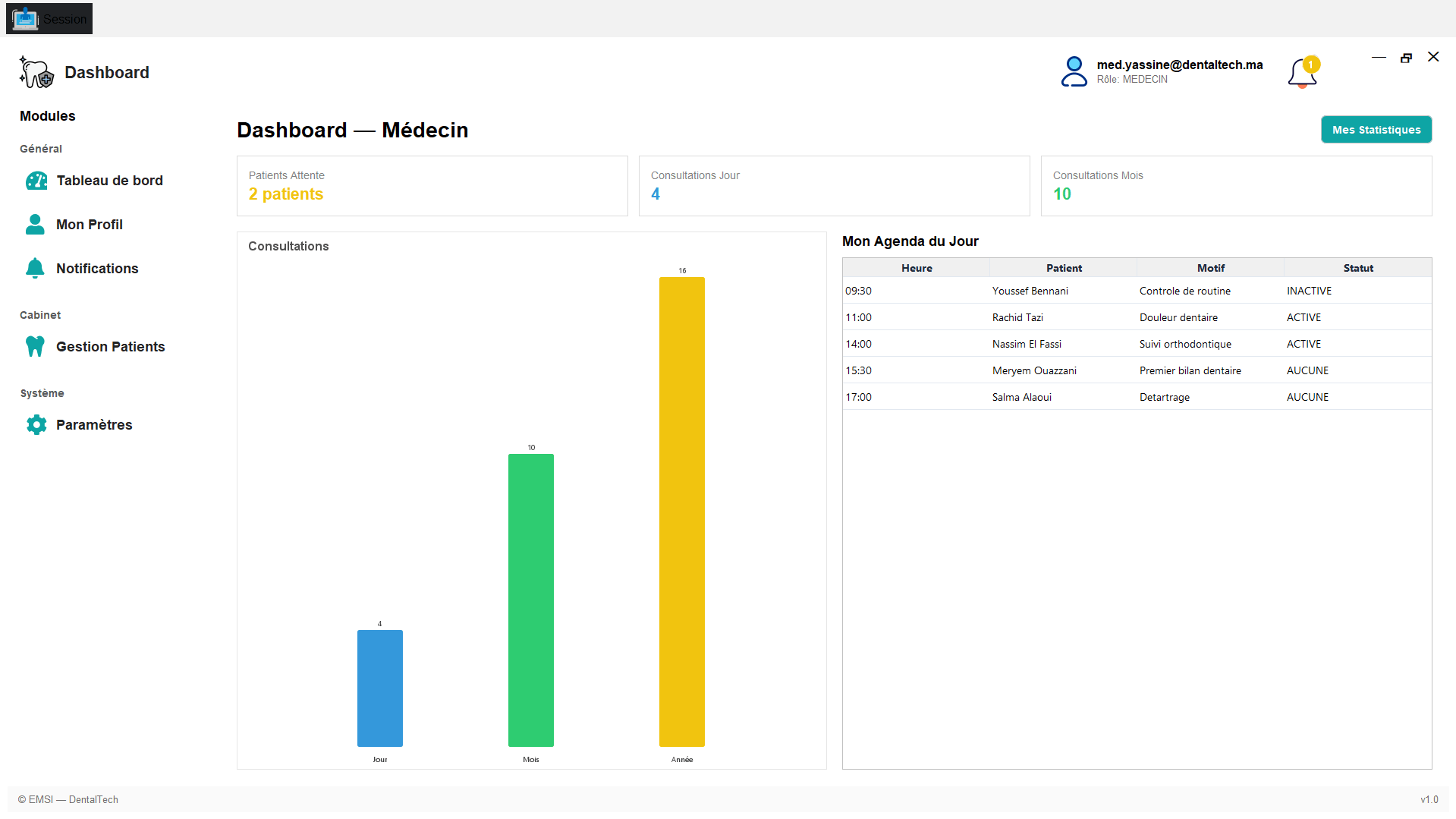Click the INACTIVE status cell

[1358, 291]
